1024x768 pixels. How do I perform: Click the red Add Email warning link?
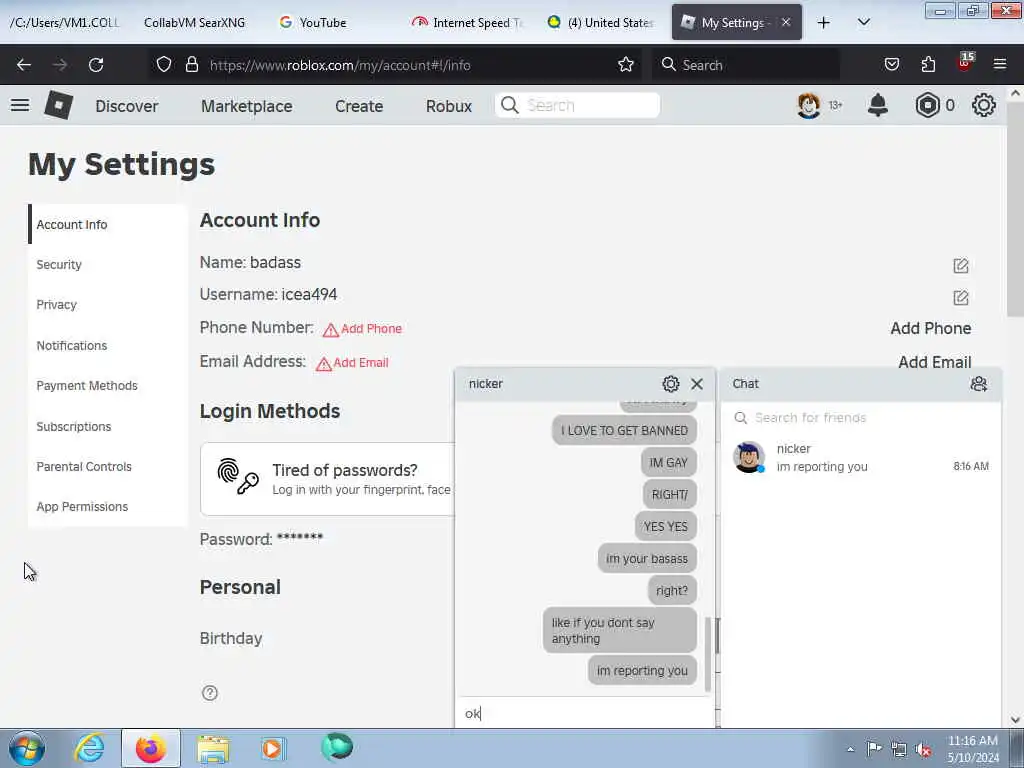(x=353, y=363)
